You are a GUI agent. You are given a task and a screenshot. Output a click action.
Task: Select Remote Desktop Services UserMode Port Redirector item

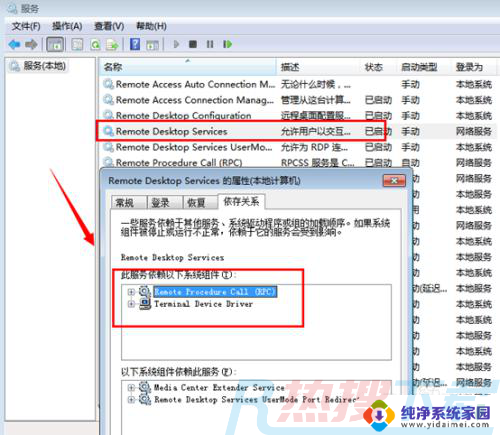coord(257,399)
